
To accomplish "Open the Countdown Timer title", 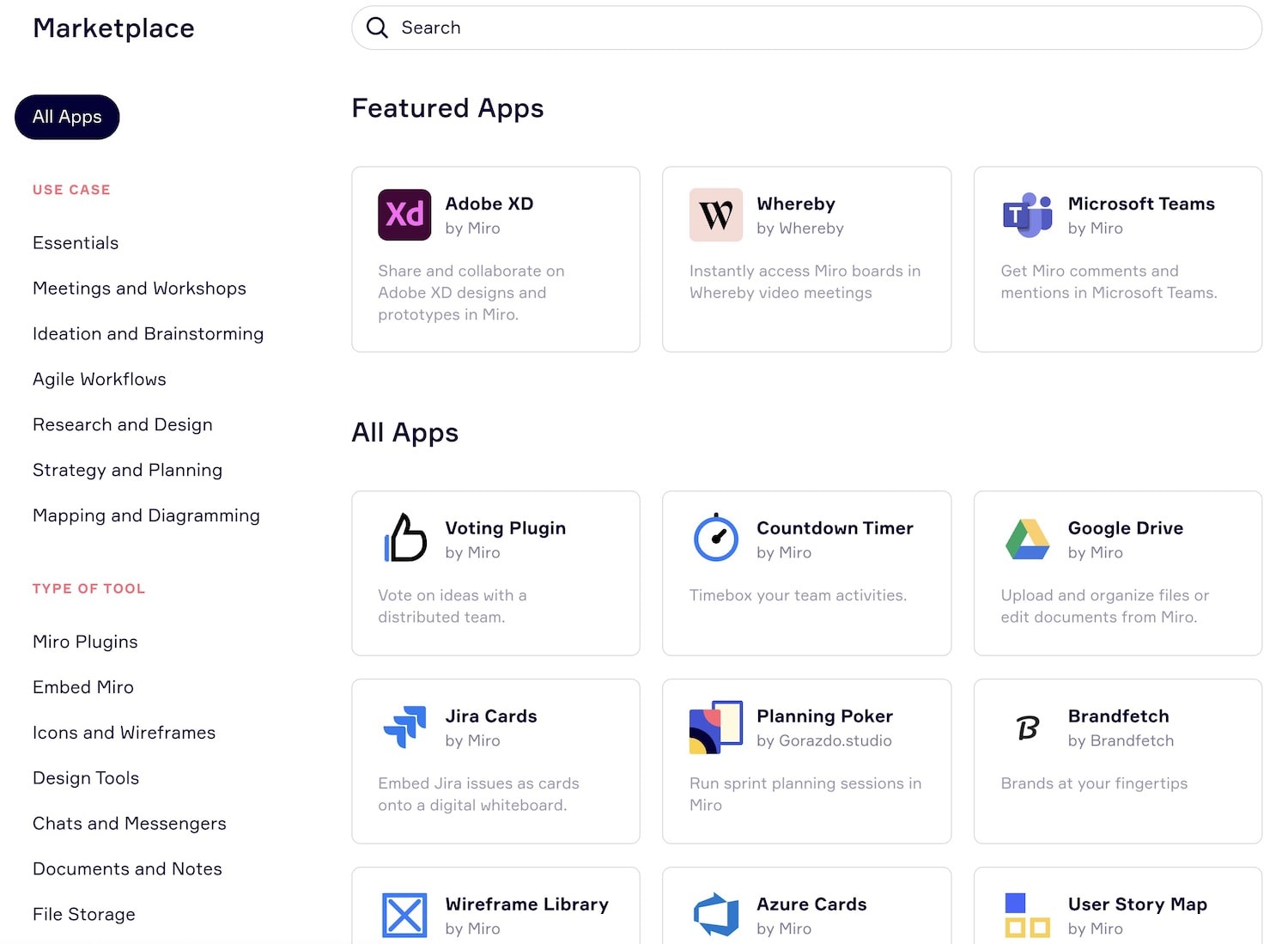I will pyautogui.click(x=835, y=528).
